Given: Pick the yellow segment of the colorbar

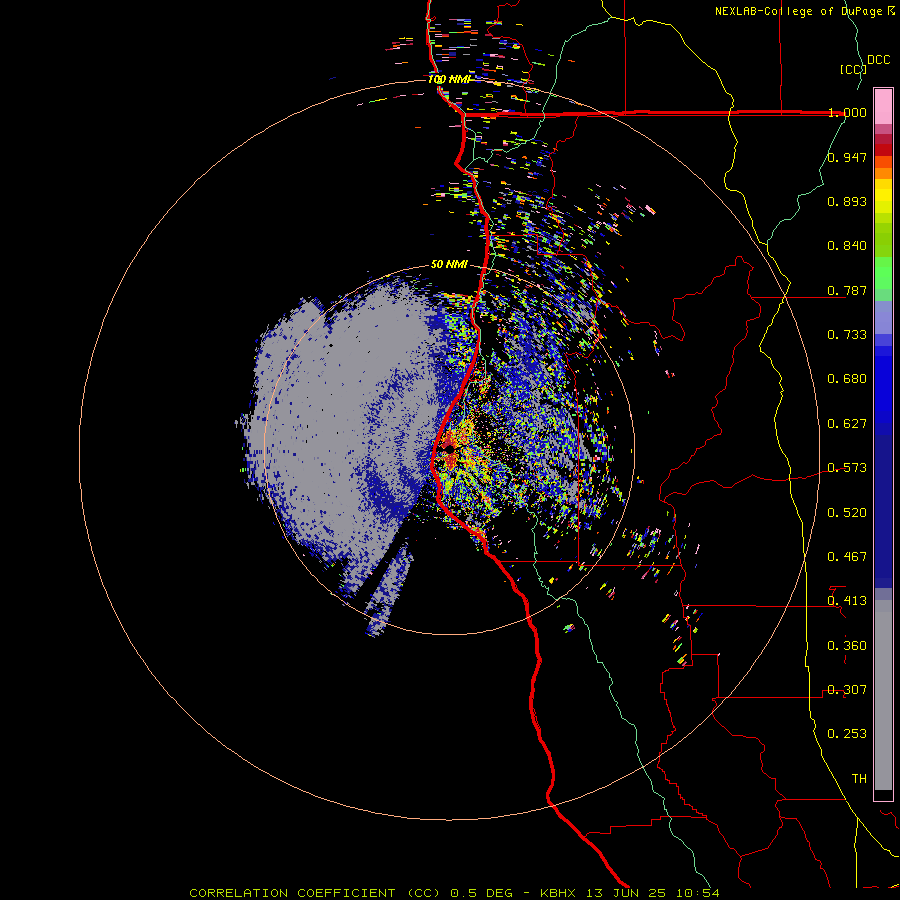Looking at the screenshot, I should (883, 197).
